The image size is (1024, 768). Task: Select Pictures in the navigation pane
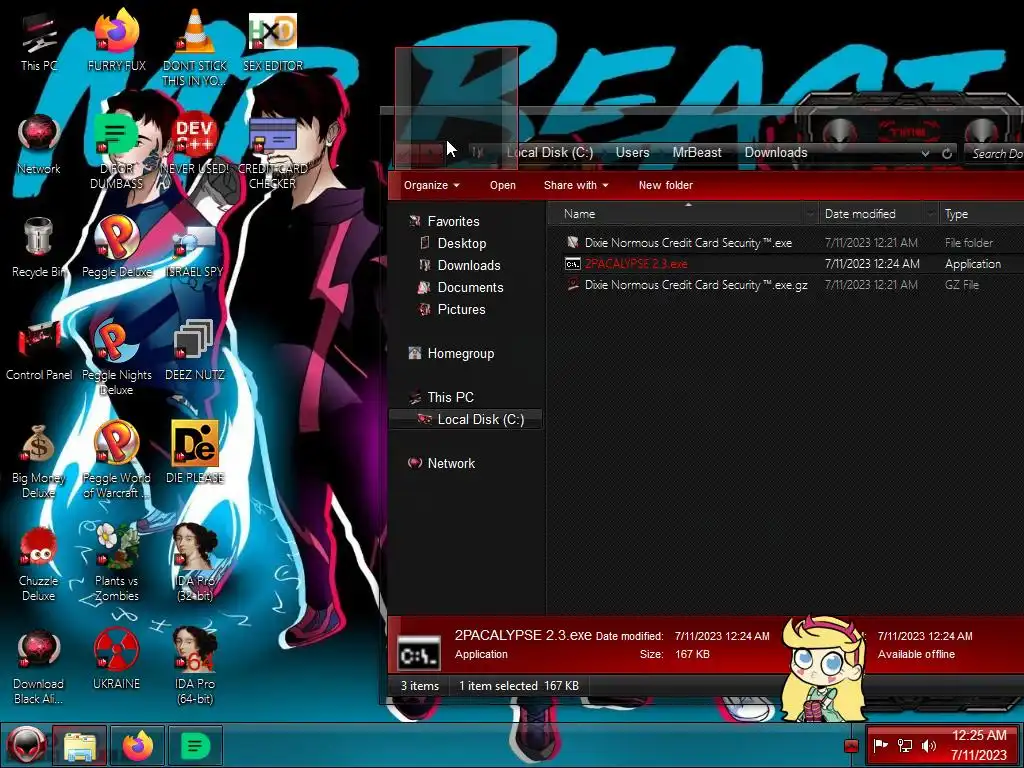[x=461, y=310]
